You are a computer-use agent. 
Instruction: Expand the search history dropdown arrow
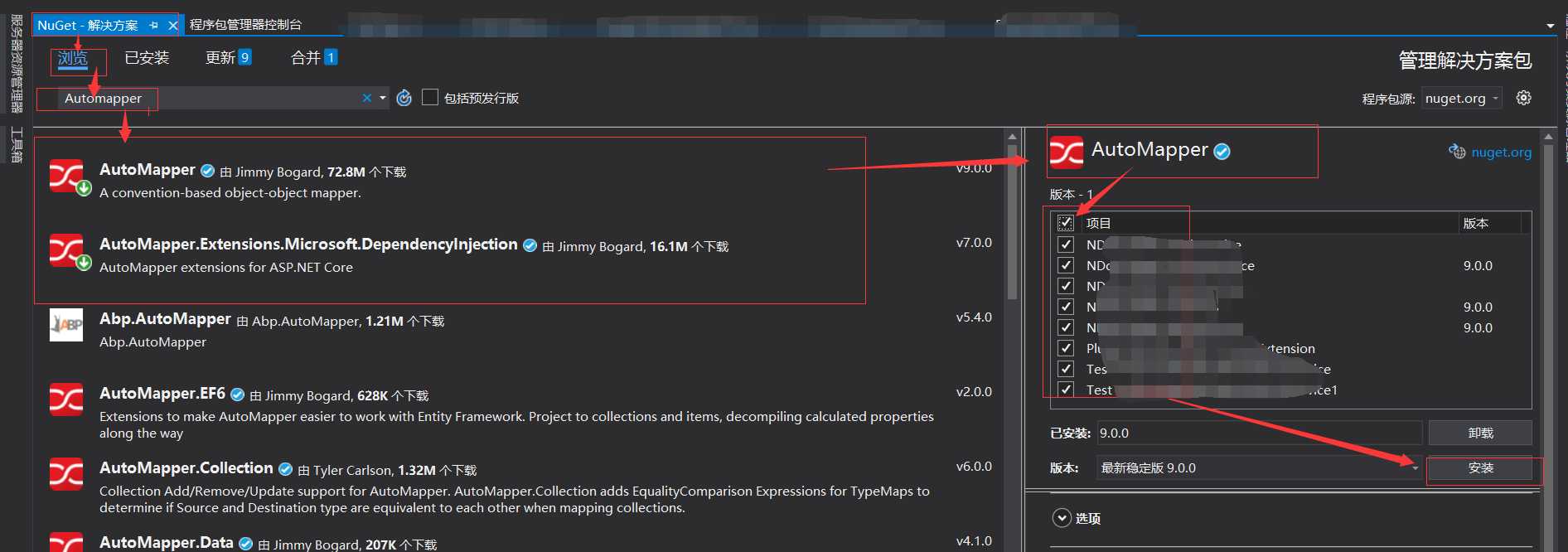click(383, 98)
